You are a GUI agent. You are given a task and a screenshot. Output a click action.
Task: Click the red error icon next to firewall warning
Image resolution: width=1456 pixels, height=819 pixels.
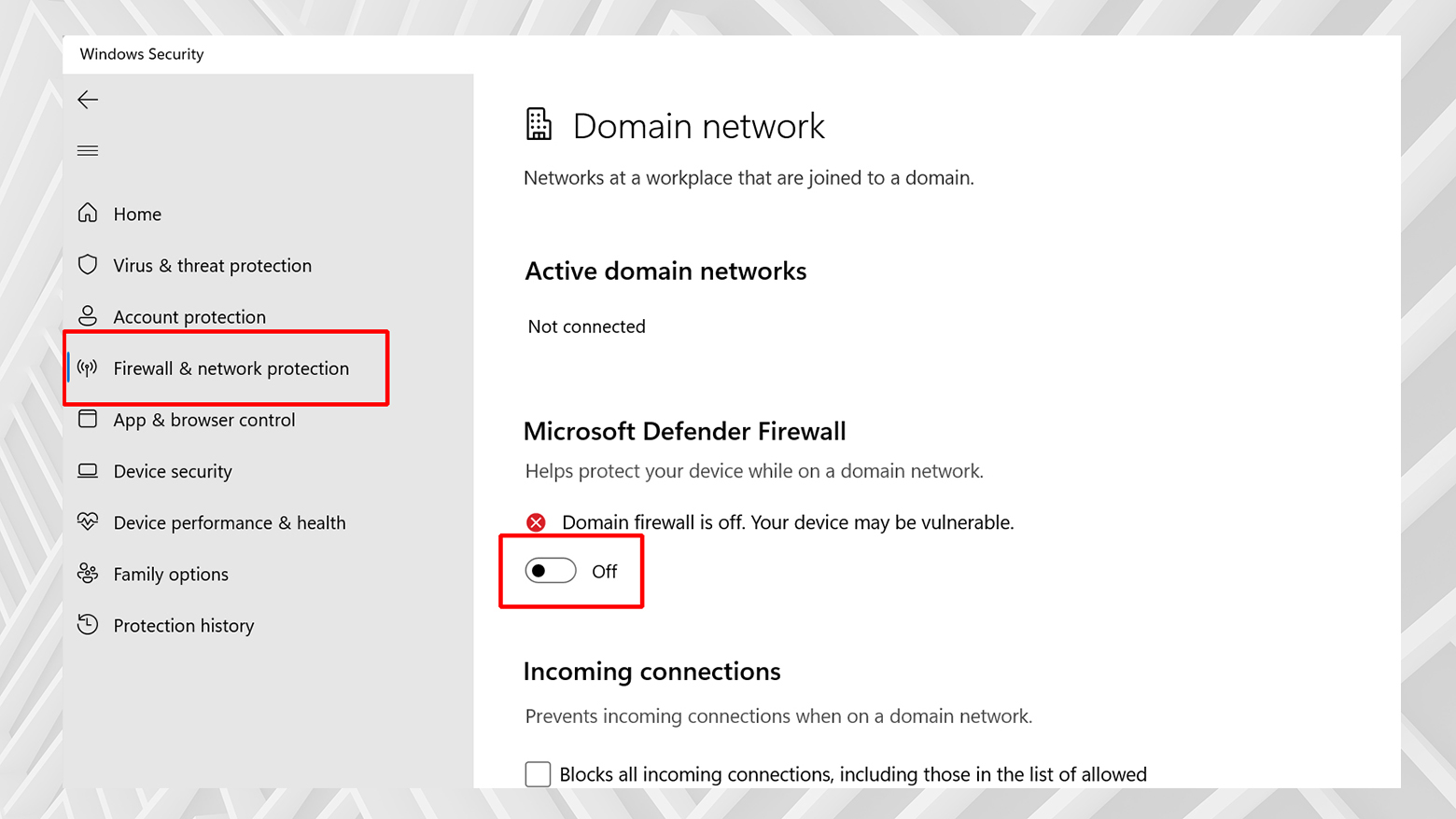[536, 522]
